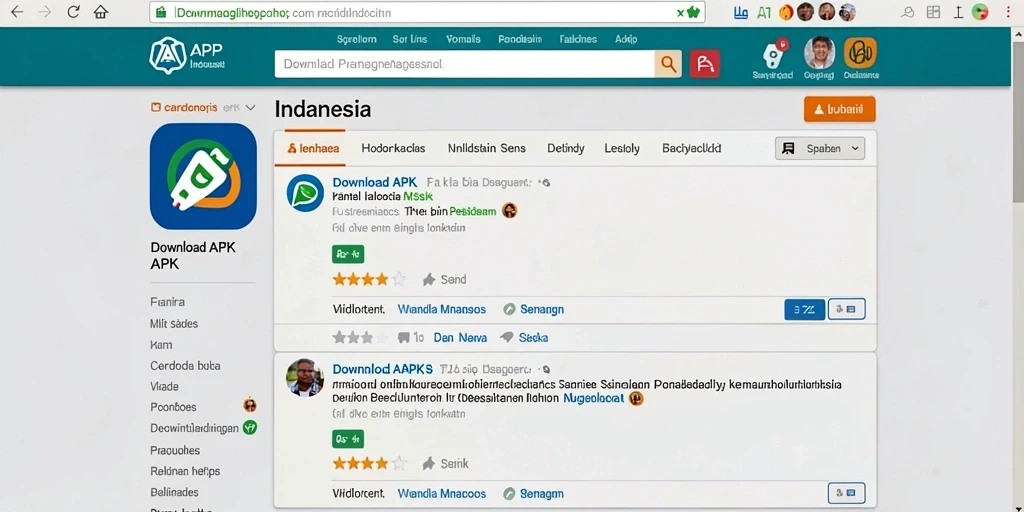
Task: Switch to the Baclyacldld tab
Action: pyautogui.click(x=692, y=148)
